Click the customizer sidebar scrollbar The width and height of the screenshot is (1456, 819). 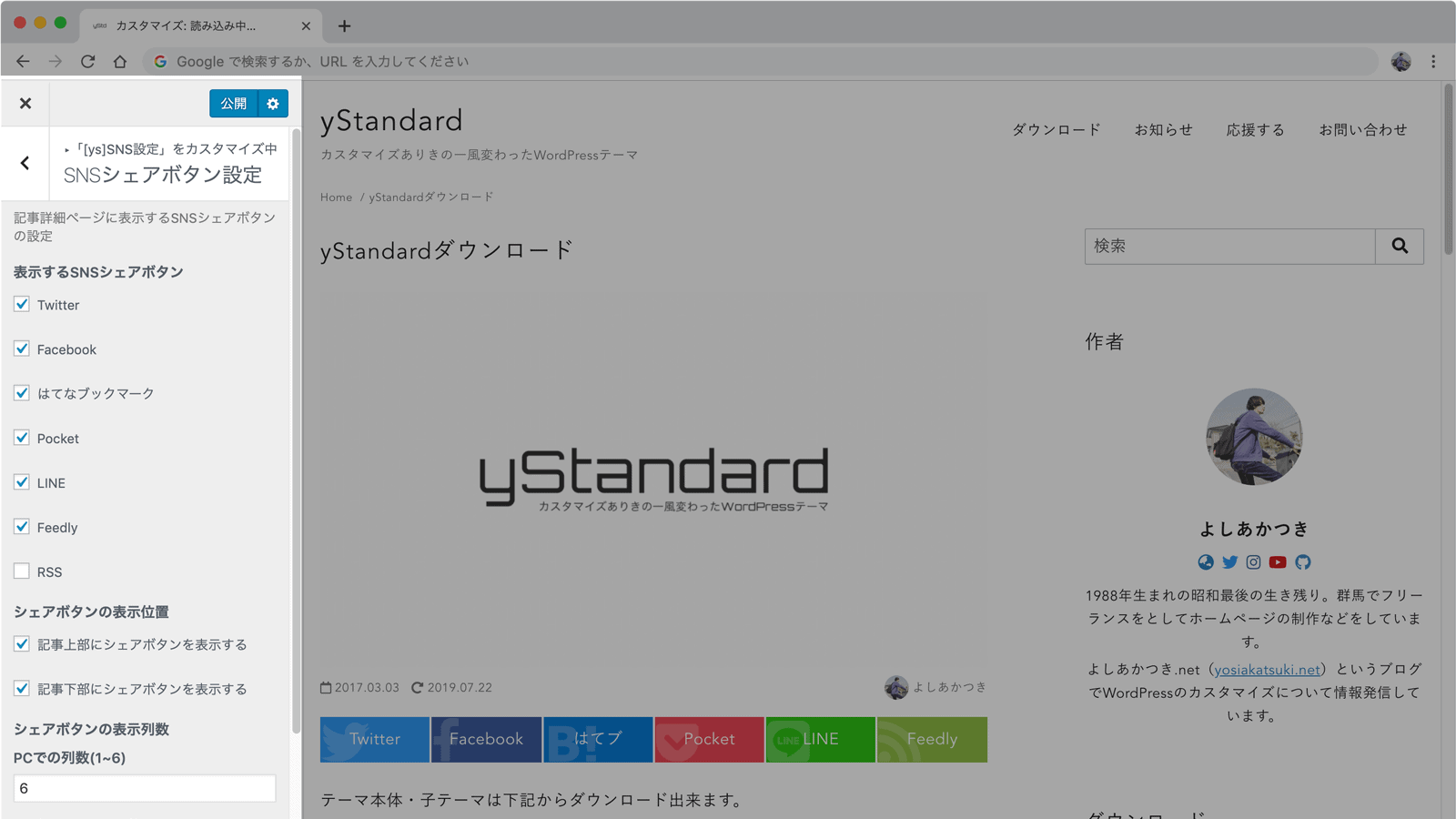(x=296, y=432)
